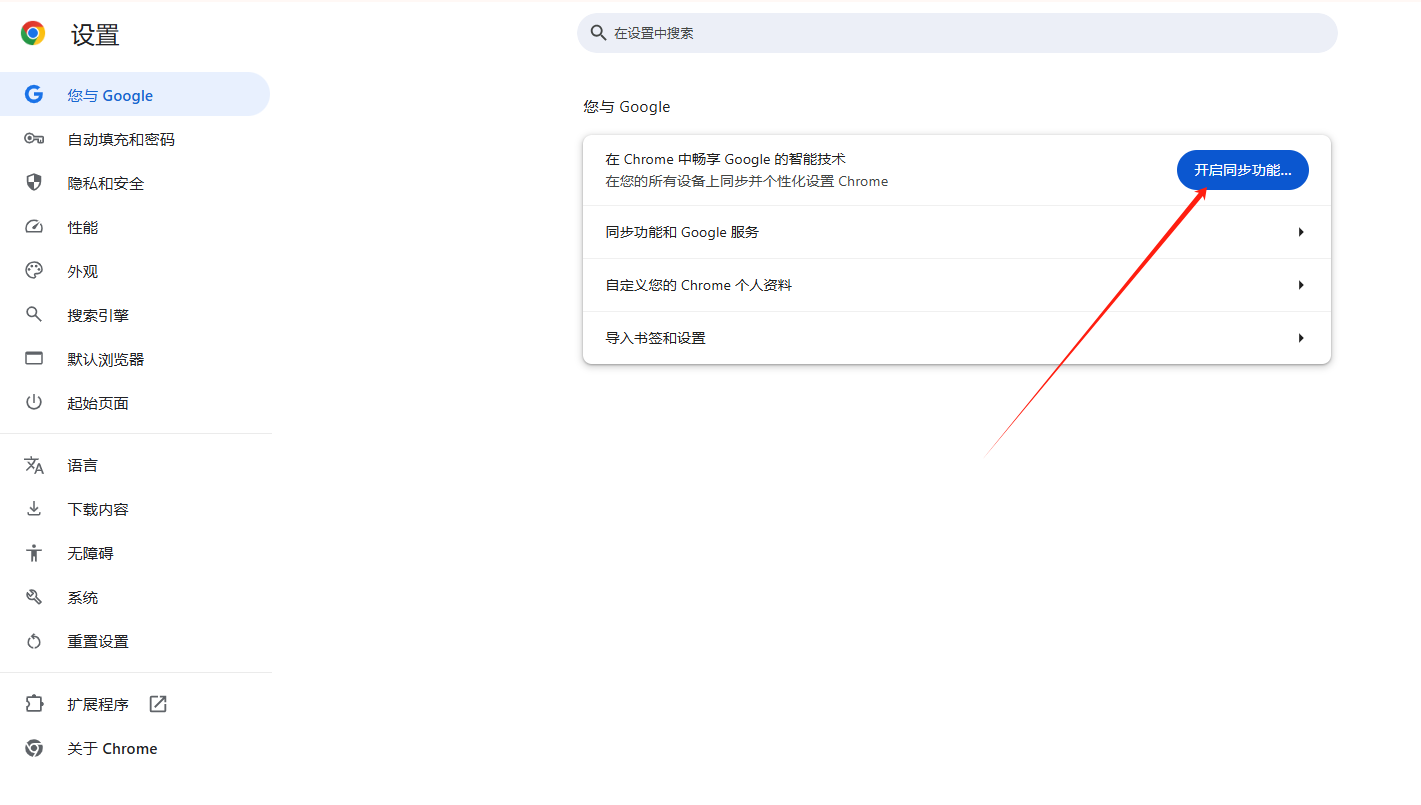Go to 语言 settings
The height and width of the screenshot is (805, 1421).
tap(135, 465)
